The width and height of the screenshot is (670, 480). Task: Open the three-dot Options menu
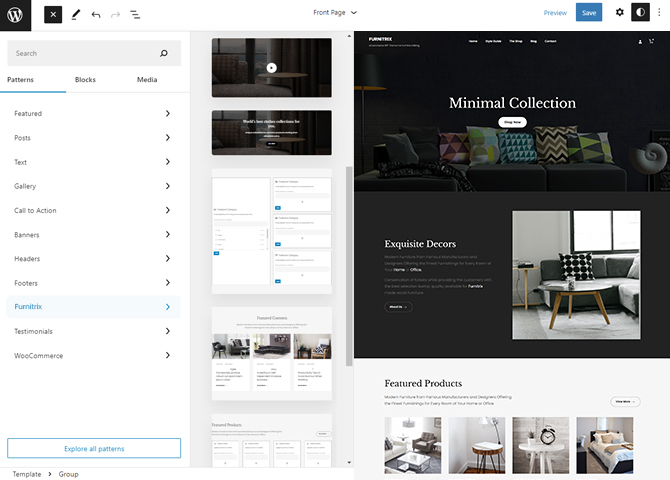coord(659,13)
